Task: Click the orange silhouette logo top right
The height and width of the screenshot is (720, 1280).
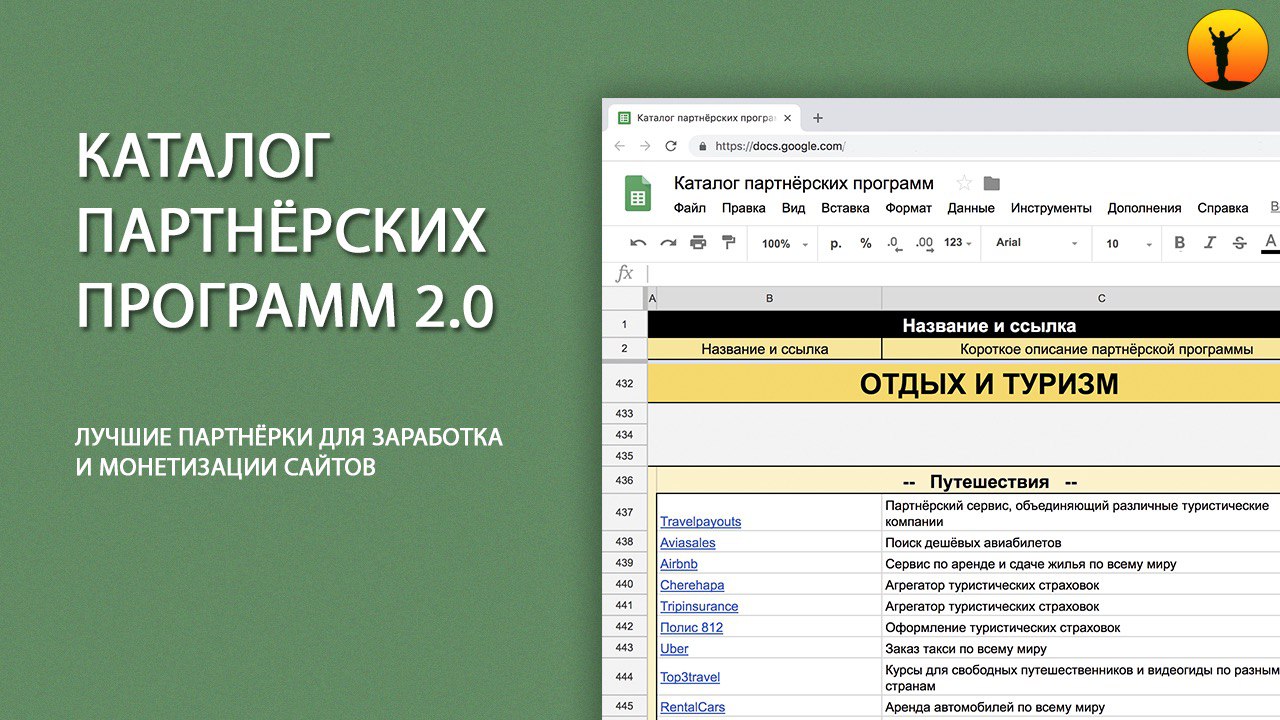Action: coord(1228,51)
